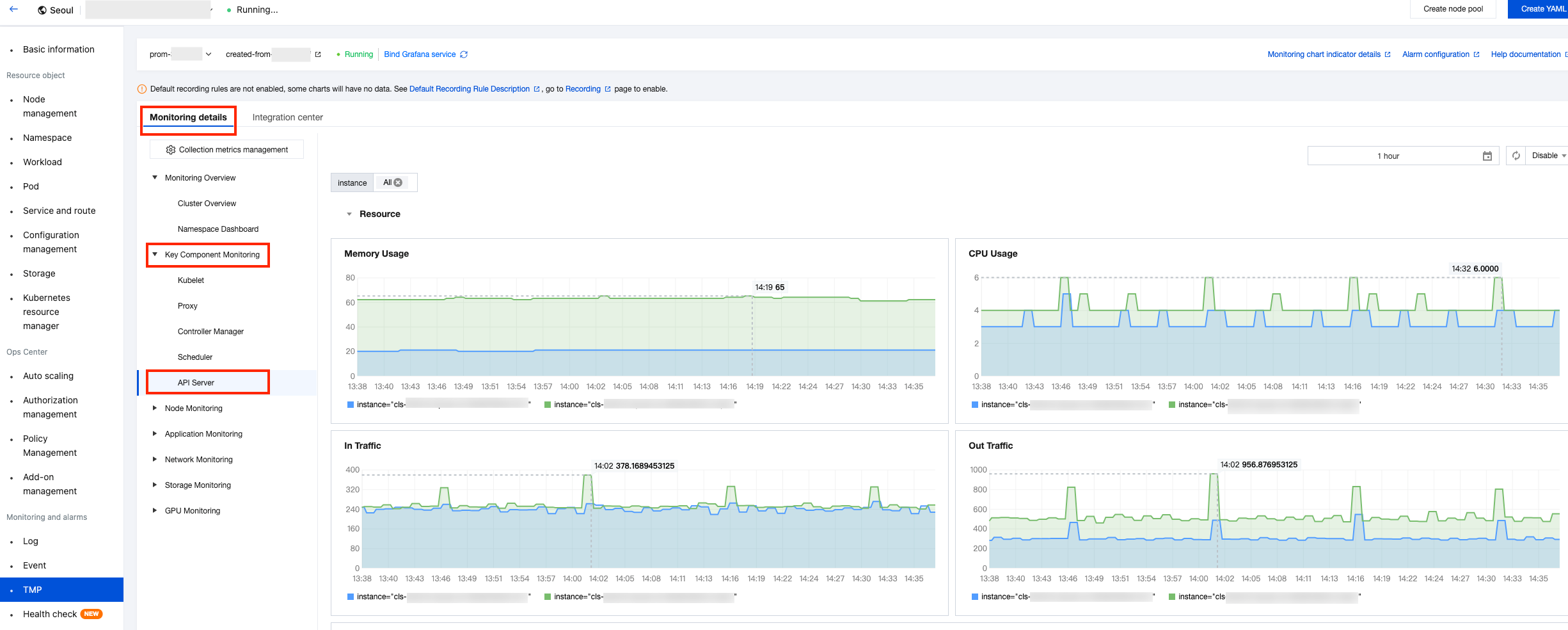The width and height of the screenshot is (1568, 630).
Task: Click the refresh icon beside Bind Grafana service
Action: pos(464,54)
